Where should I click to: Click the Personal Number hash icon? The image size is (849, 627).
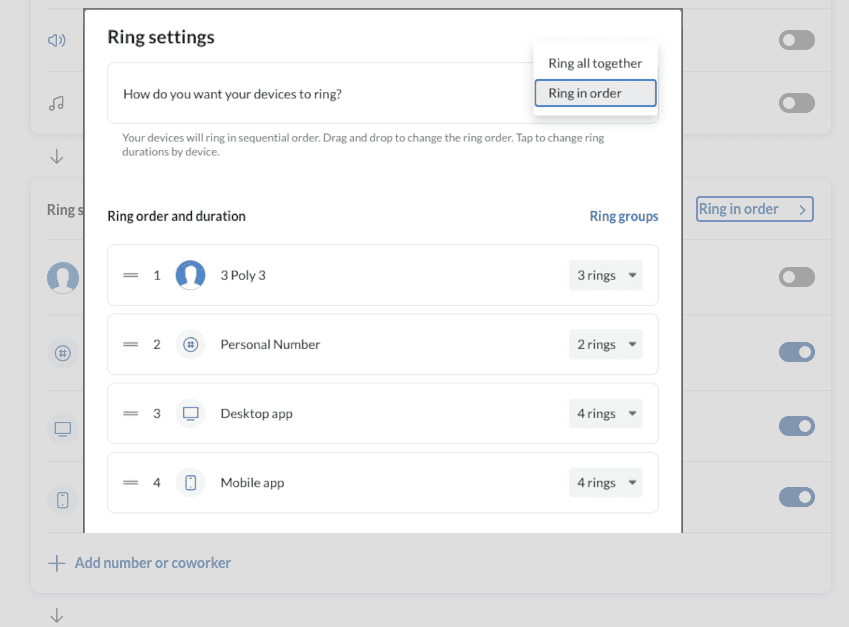(x=190, y=344)
